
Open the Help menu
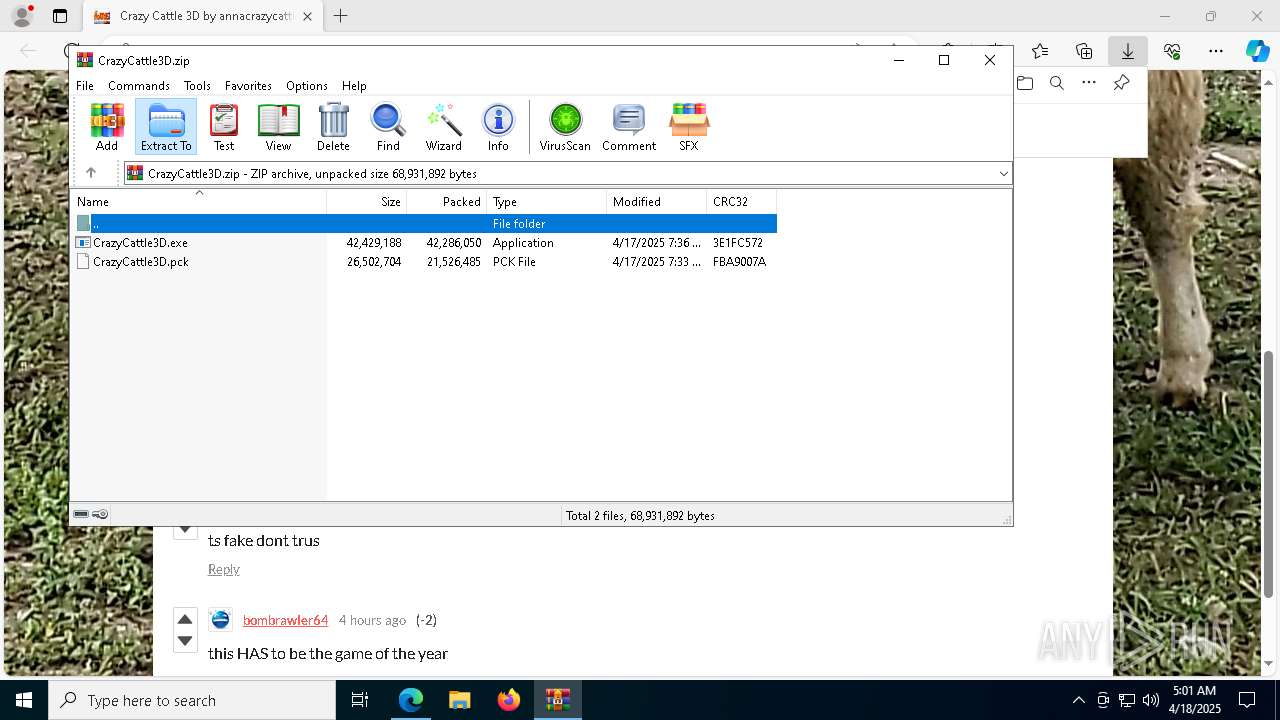(x=354, y=86)
